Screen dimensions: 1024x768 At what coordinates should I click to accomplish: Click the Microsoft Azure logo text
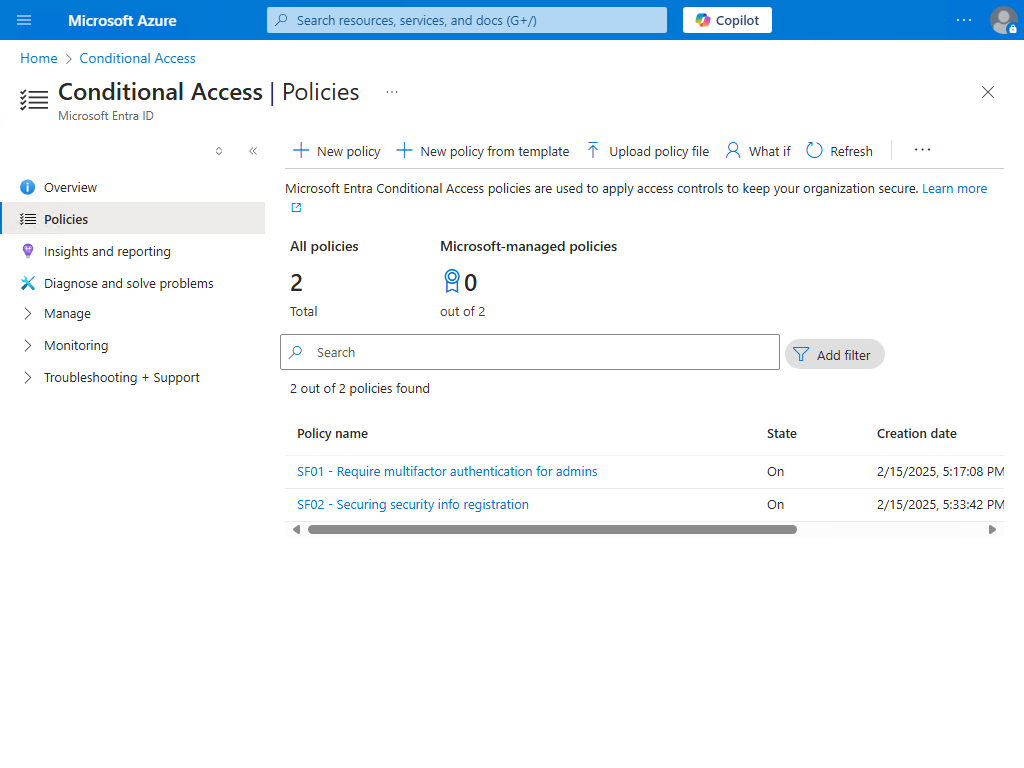pos(122,21)
